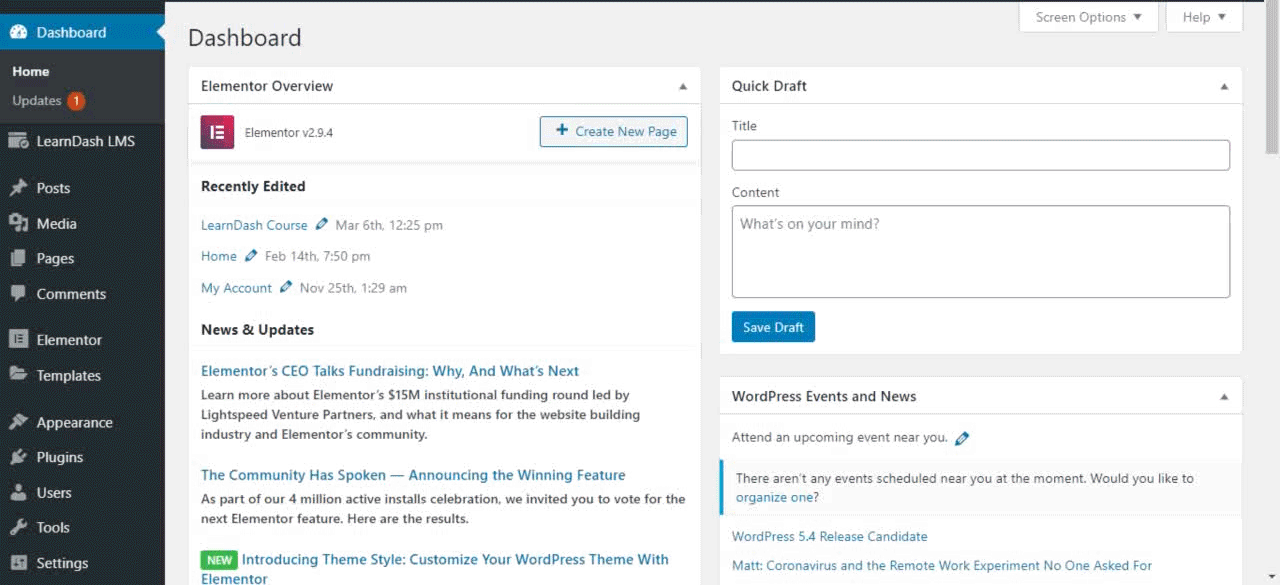The width and height of the screenshot is (1280, 585).
Task: Collapse the Quick Draft widget
Action: (x=1224, y=86)
